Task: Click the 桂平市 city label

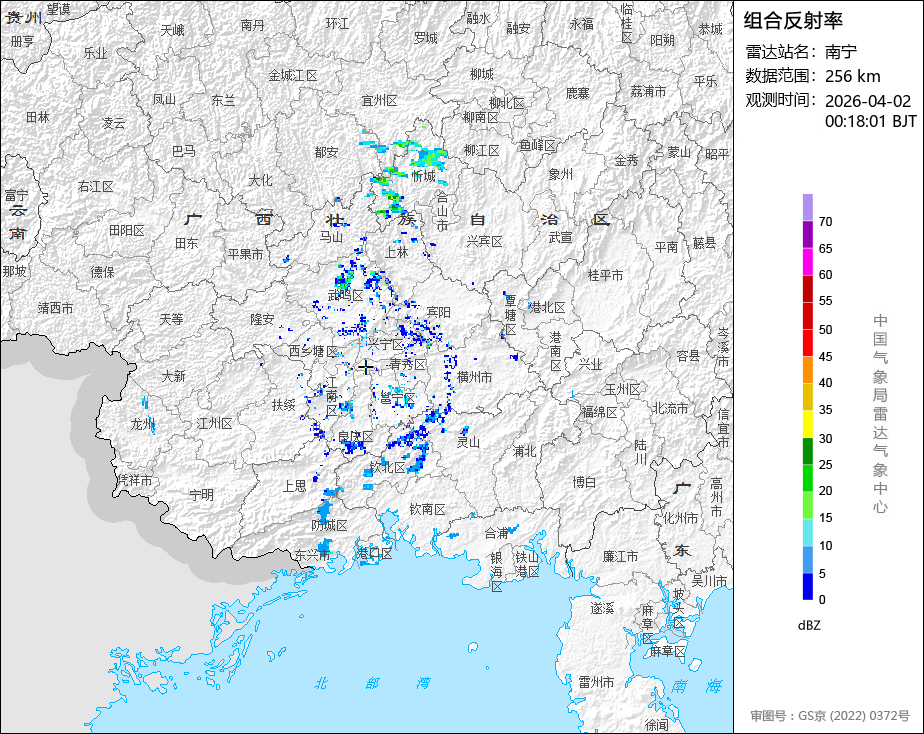Action: (x=605, y=275)
